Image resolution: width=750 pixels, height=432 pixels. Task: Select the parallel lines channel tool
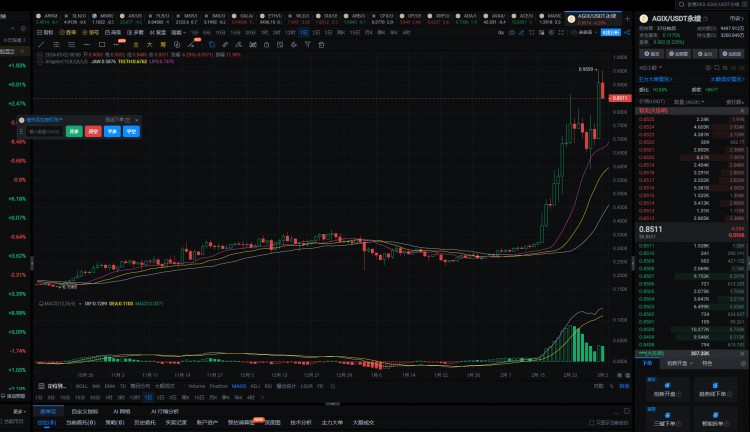click(x=56, y=44)
